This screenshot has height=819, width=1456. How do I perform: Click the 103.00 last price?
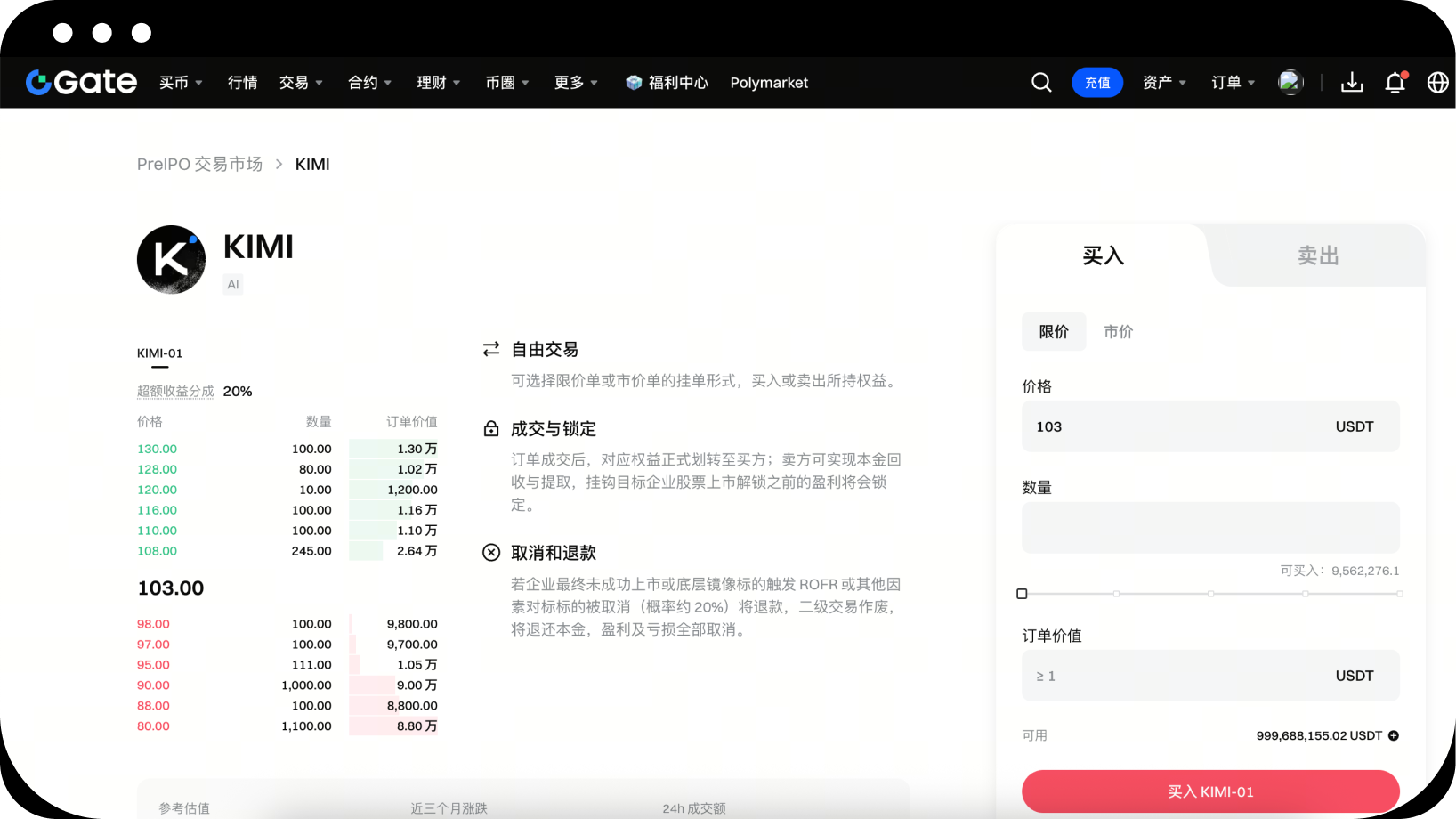[x=171, y=588]
